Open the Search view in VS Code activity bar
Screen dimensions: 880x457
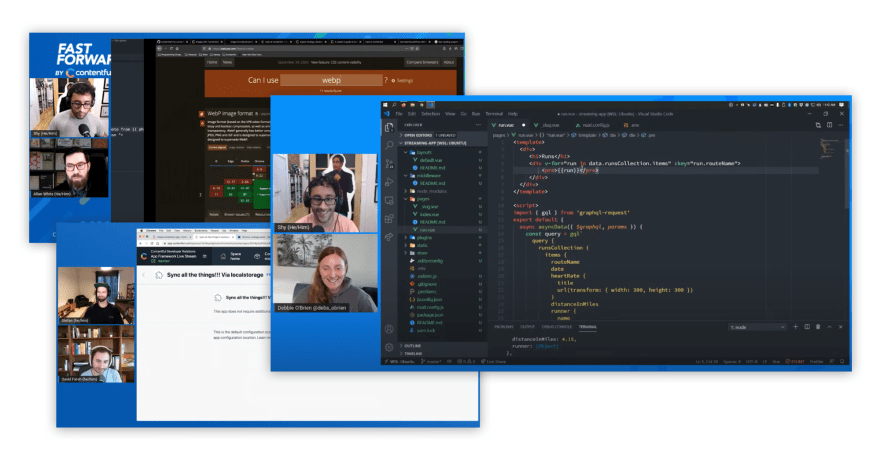coord(389,146)
